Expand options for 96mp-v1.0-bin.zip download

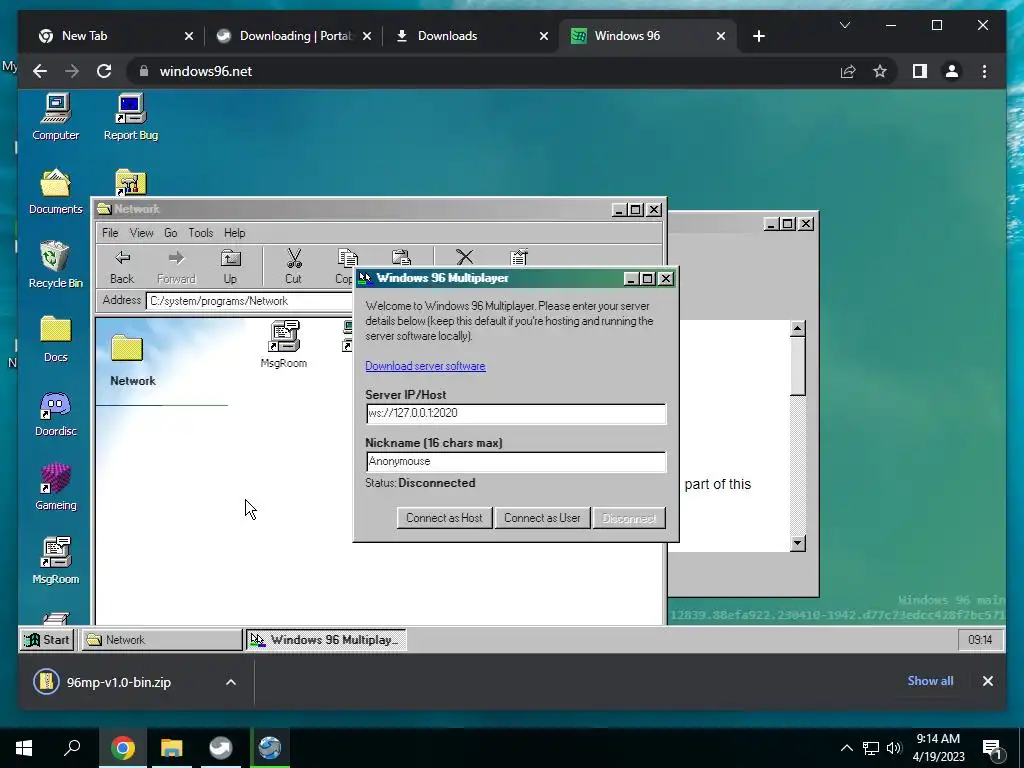click(231, 682)
